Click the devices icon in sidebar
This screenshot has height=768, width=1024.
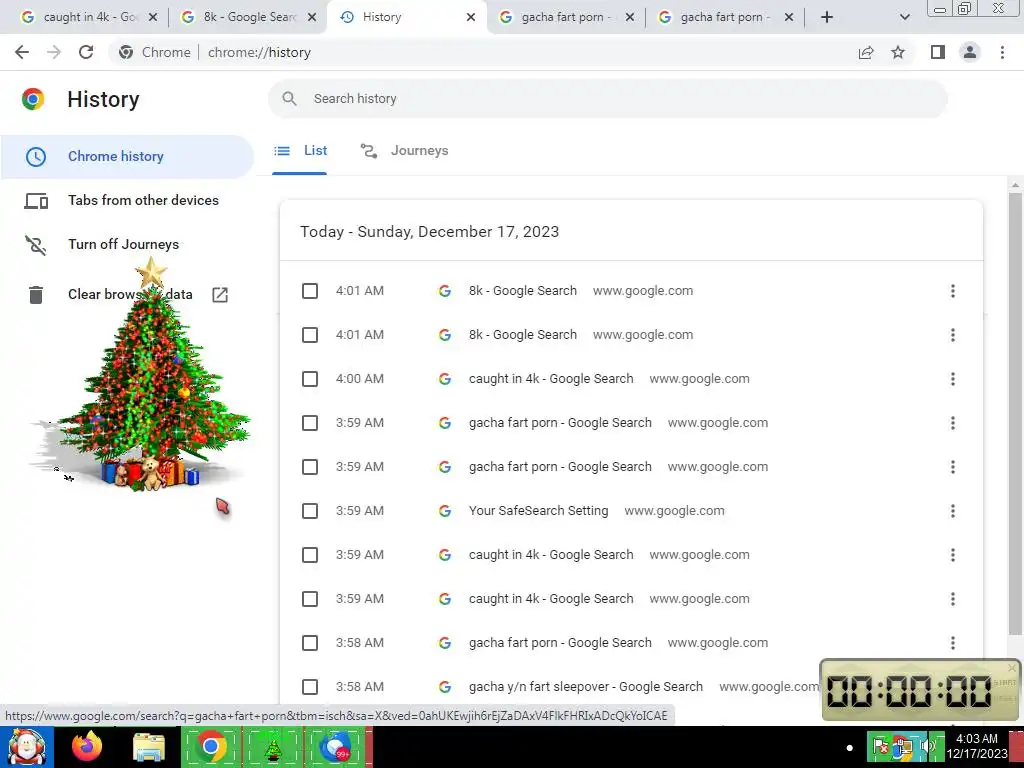36,201
